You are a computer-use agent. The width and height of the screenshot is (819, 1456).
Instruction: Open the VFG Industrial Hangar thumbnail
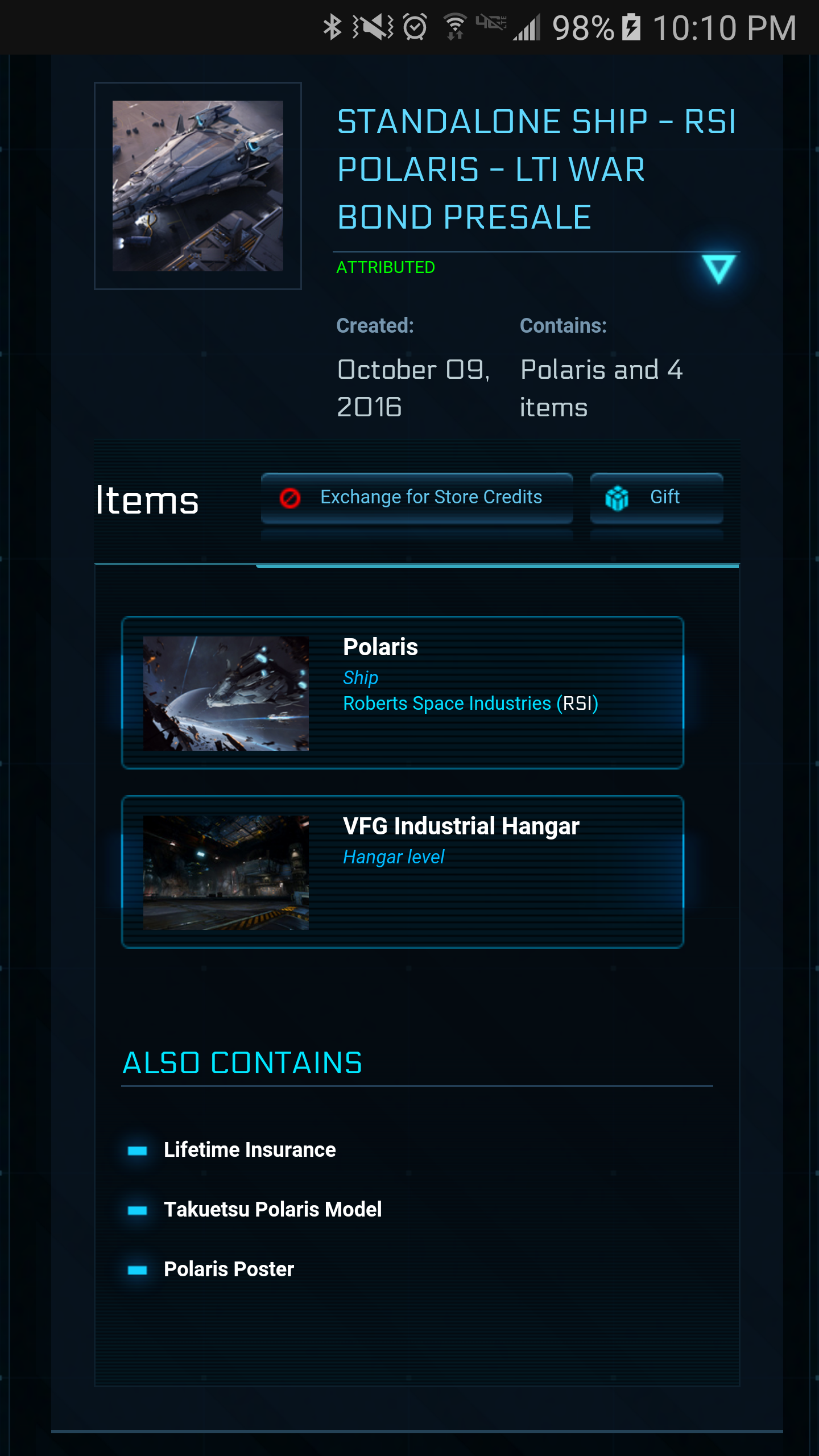(226, 872)
